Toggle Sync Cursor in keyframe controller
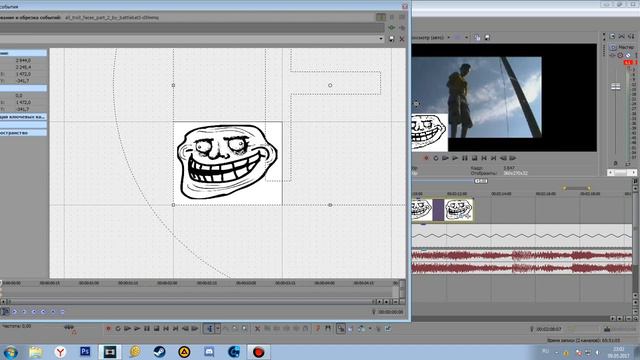The width and height of the screenshot is (640, 360). click(5, 311)
